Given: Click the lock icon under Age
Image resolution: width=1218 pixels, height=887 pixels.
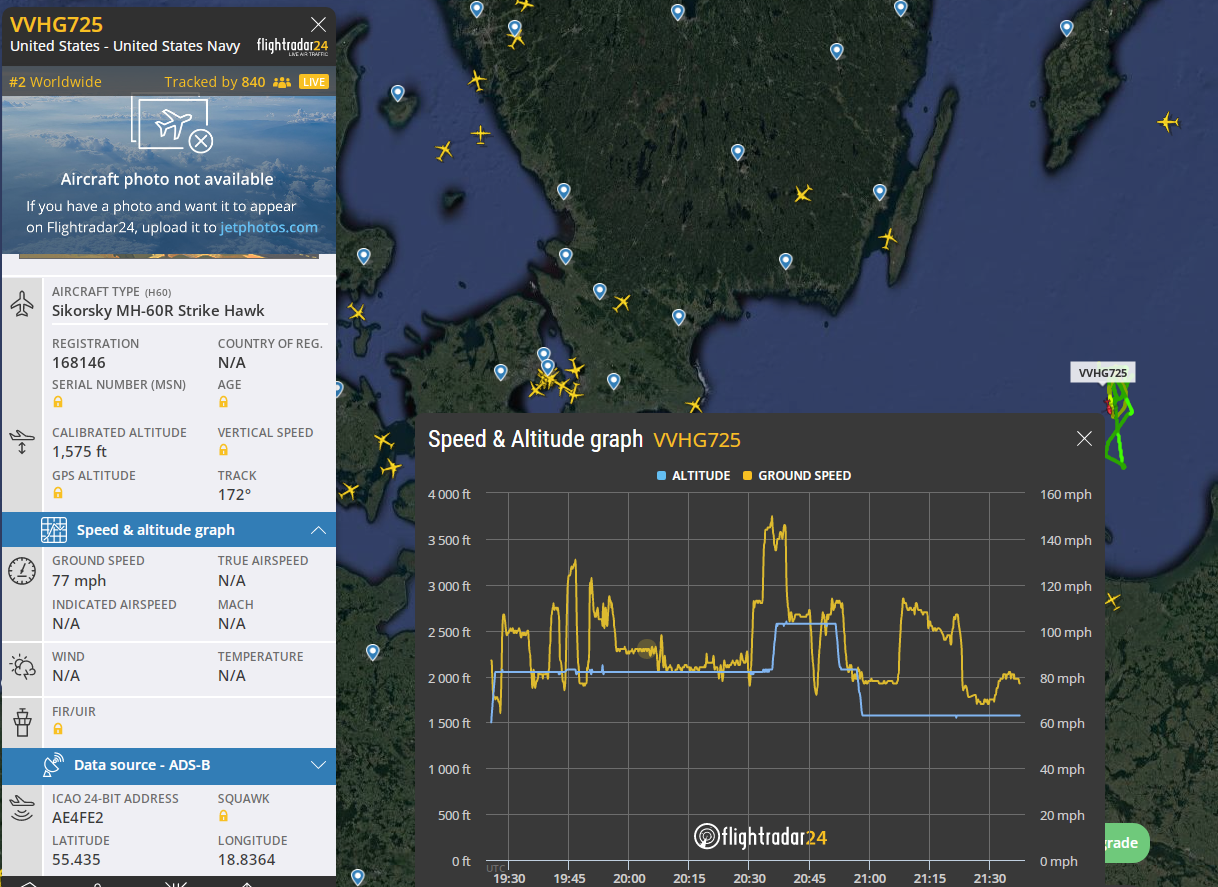Looking at the screenshot, I should [223, 402].
